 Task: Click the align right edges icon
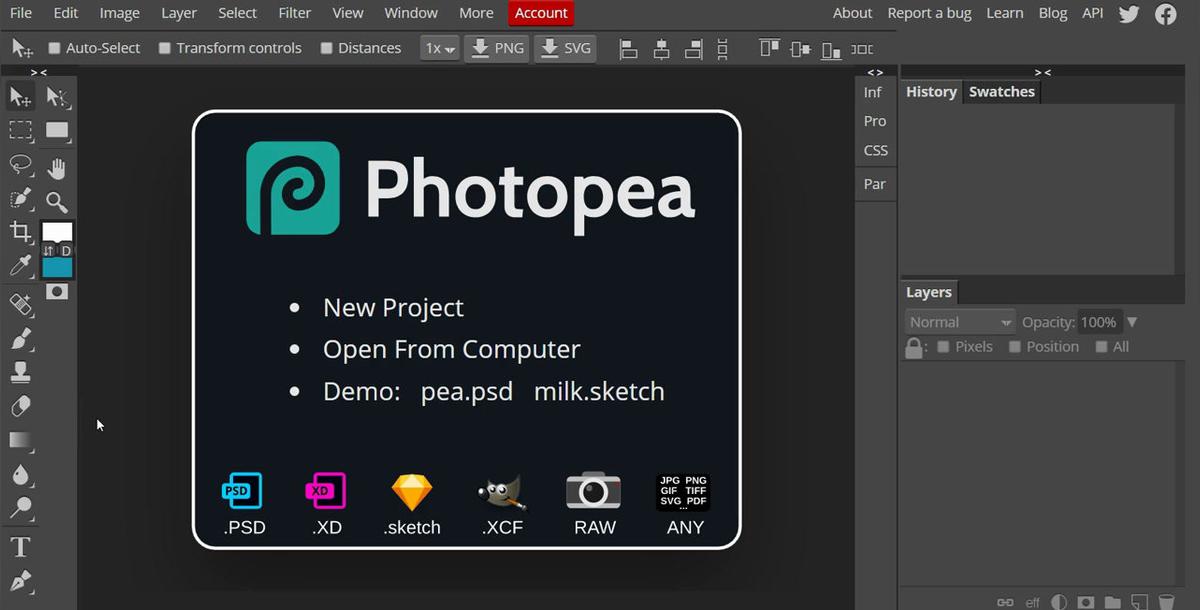[693, 48]
